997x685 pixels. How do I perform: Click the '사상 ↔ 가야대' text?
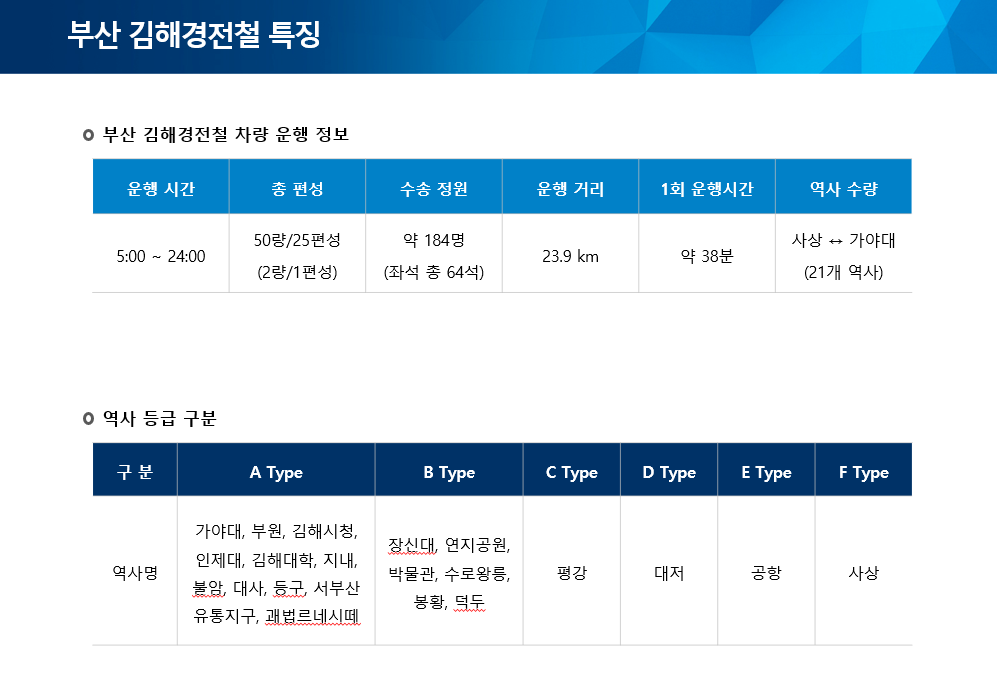tap(844, 240)
